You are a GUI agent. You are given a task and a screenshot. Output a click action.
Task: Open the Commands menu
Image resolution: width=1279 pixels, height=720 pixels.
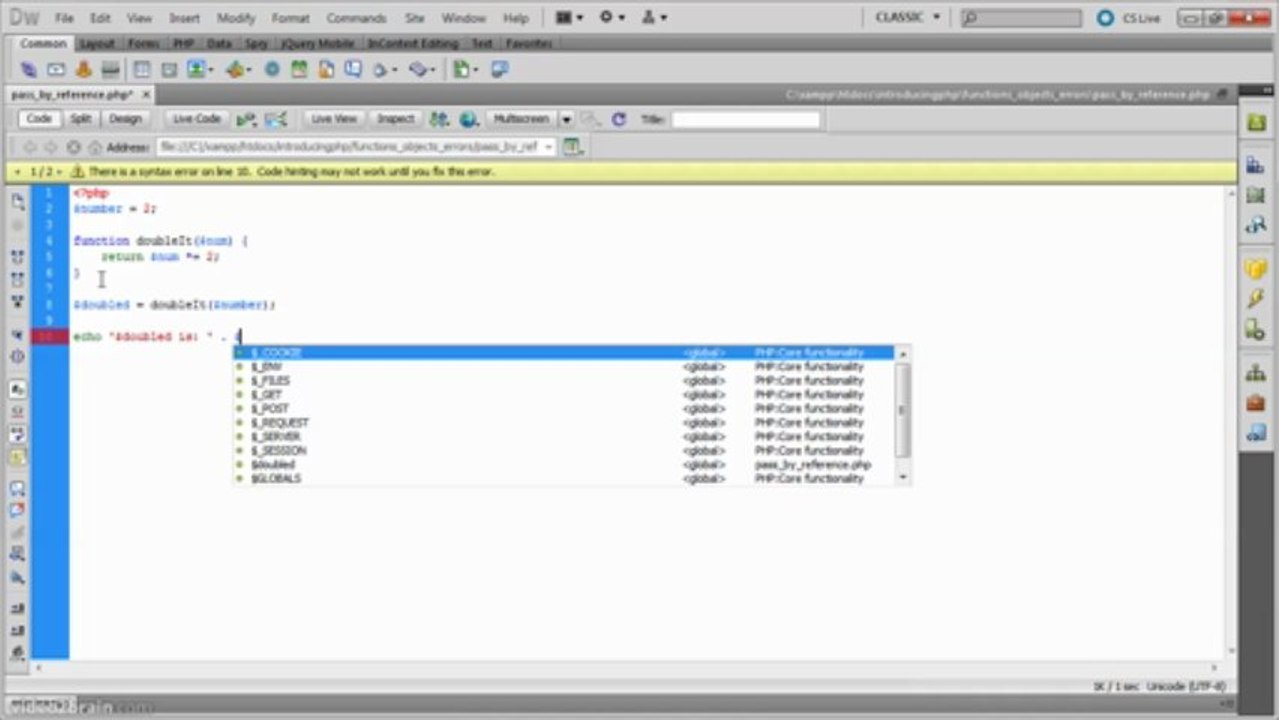point(356,18)
